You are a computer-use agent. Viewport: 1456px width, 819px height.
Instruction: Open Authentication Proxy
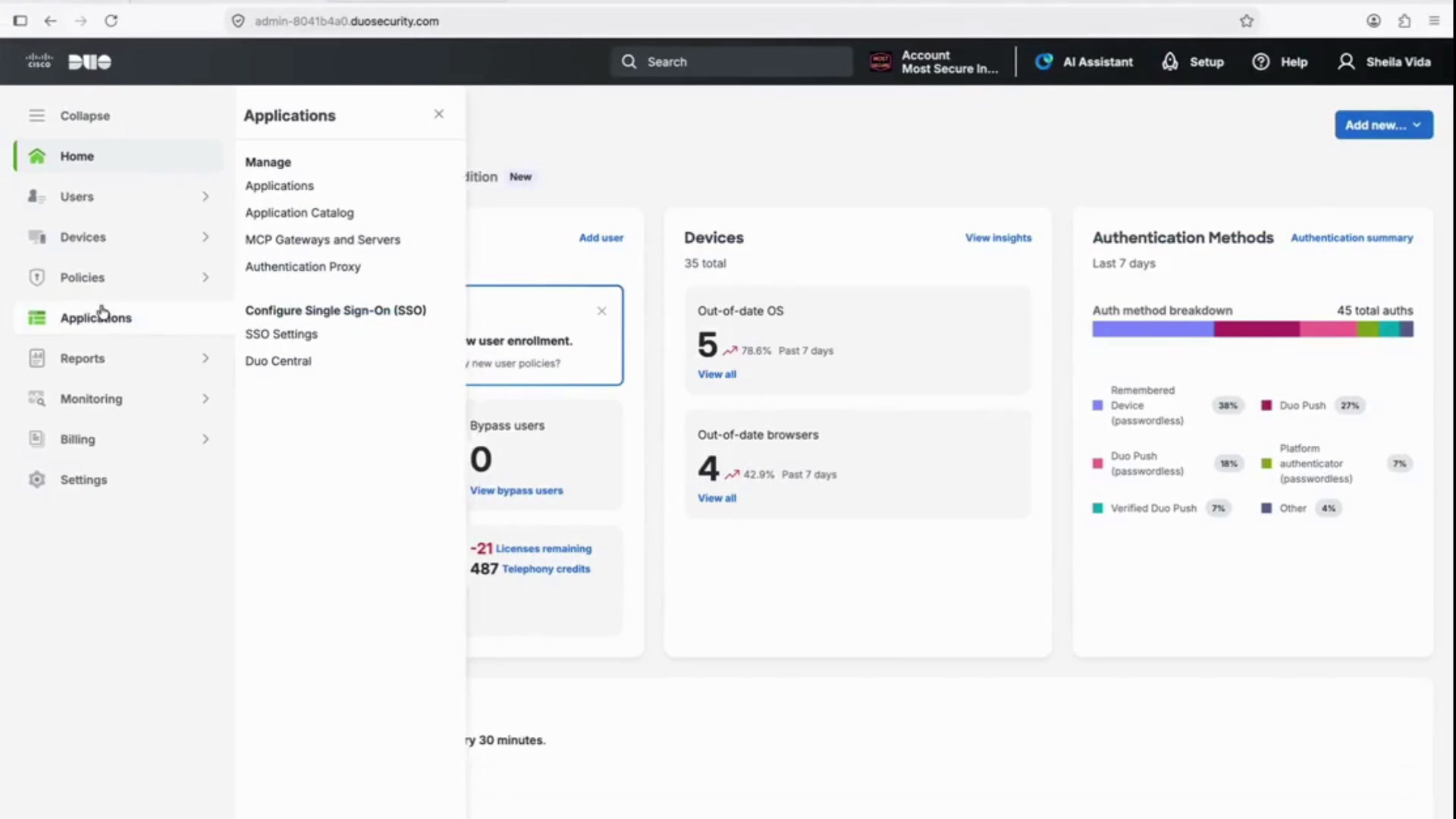click(303, 267)
